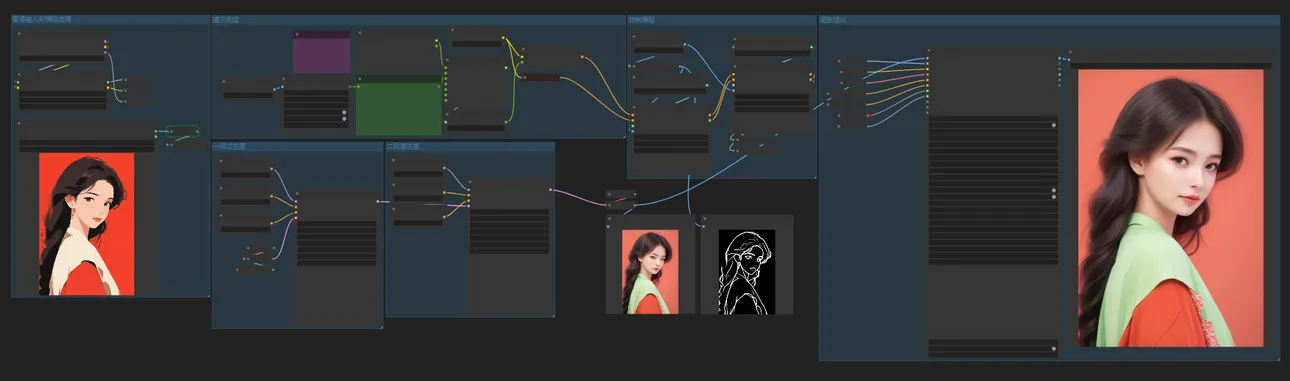Select the small green-outlined node beside the anime portrait loader
1290x381 pixels.
pyautogui.click(x=183, y=130)
